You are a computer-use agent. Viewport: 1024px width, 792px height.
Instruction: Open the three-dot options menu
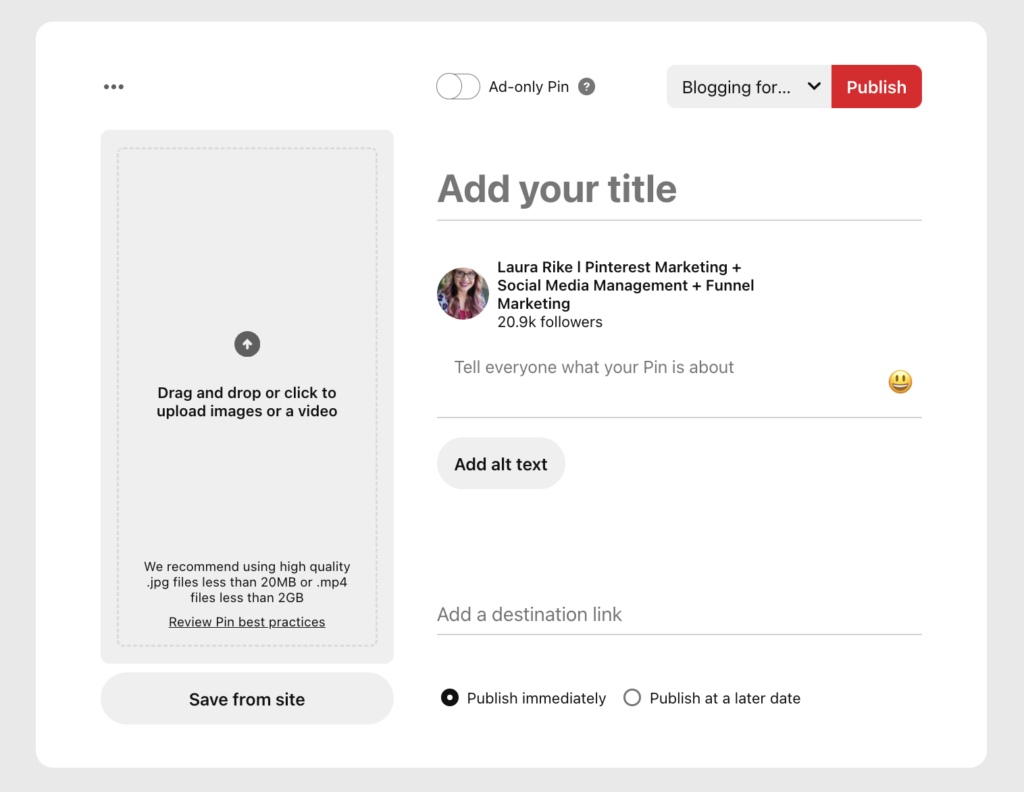(x=113, y=86)
